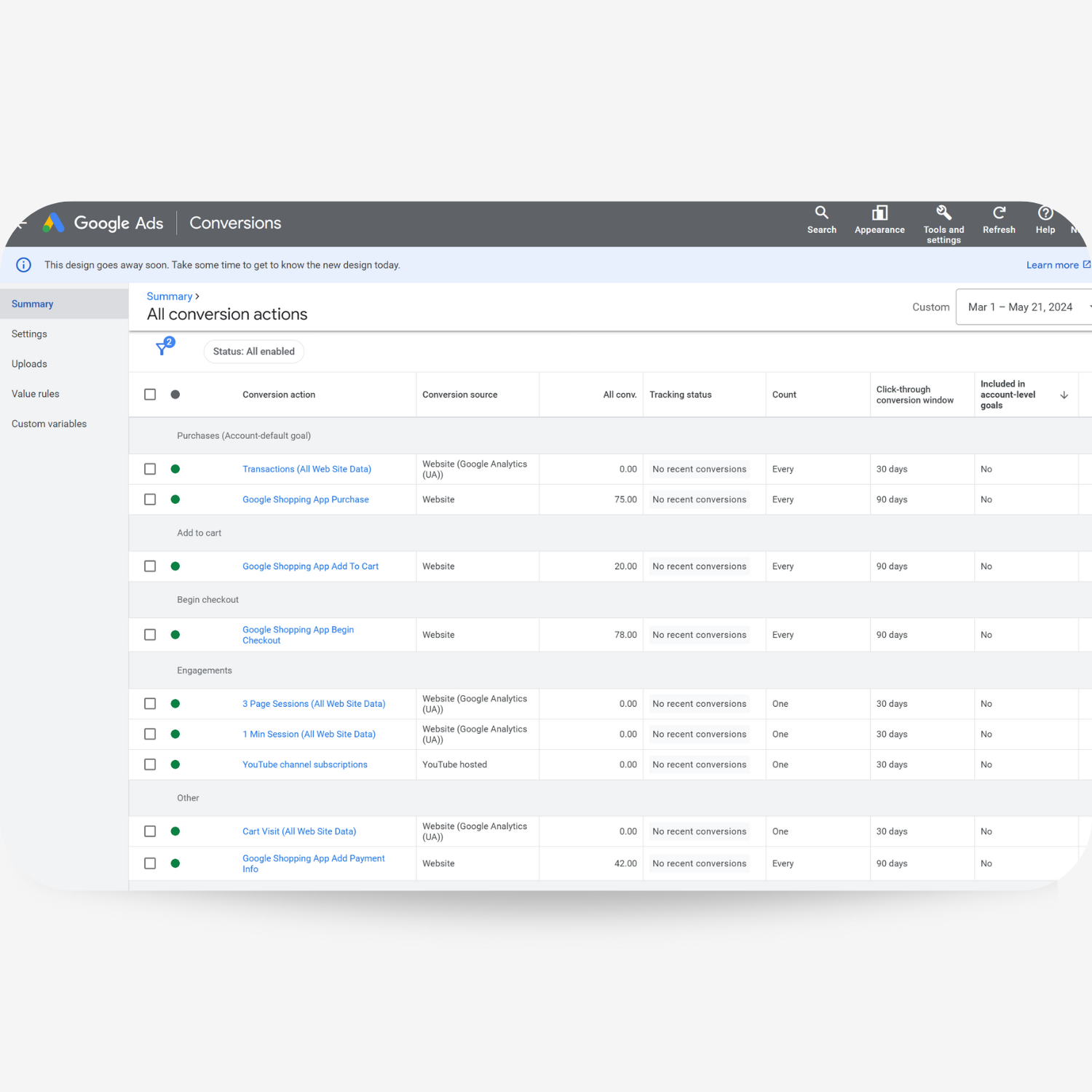Open 1 Min Session (All Web Site Data) link

coord(309,734)
